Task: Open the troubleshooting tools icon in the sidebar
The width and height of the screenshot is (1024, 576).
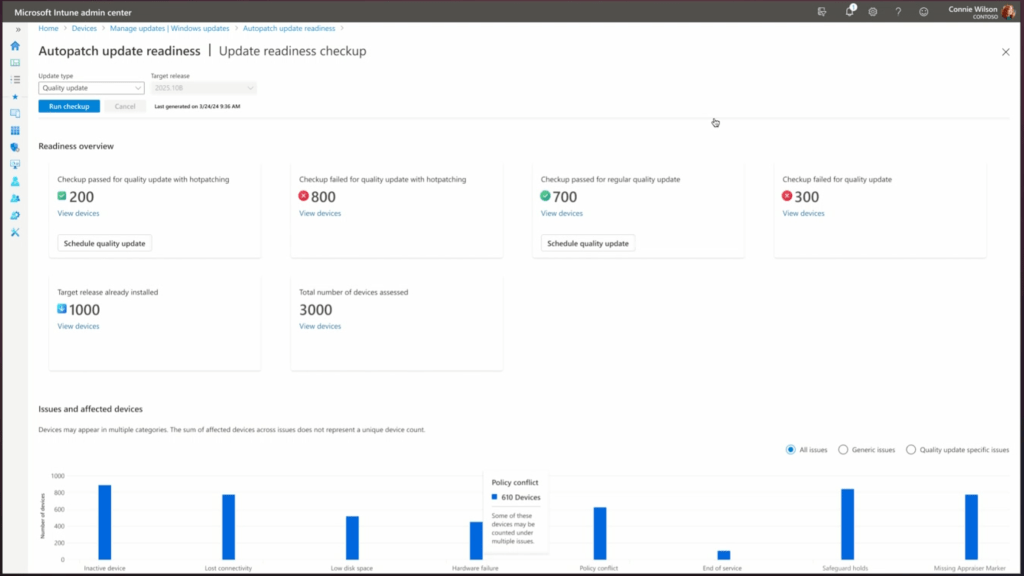Action: 15,233
